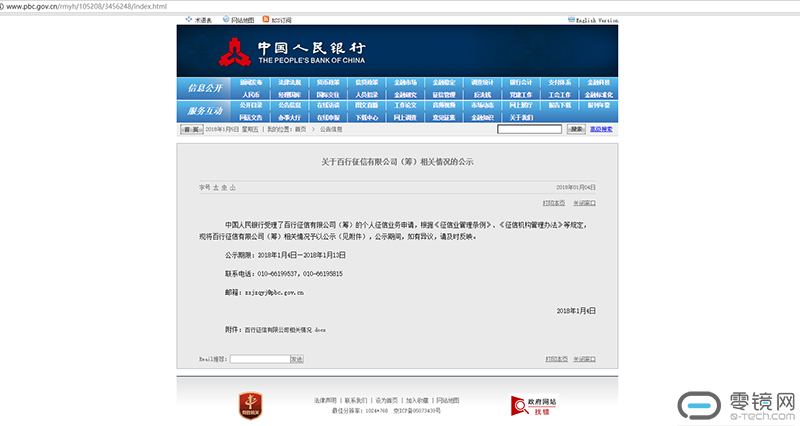Click the browser address bar URL
800x426 pixels.
coord(86,7)
